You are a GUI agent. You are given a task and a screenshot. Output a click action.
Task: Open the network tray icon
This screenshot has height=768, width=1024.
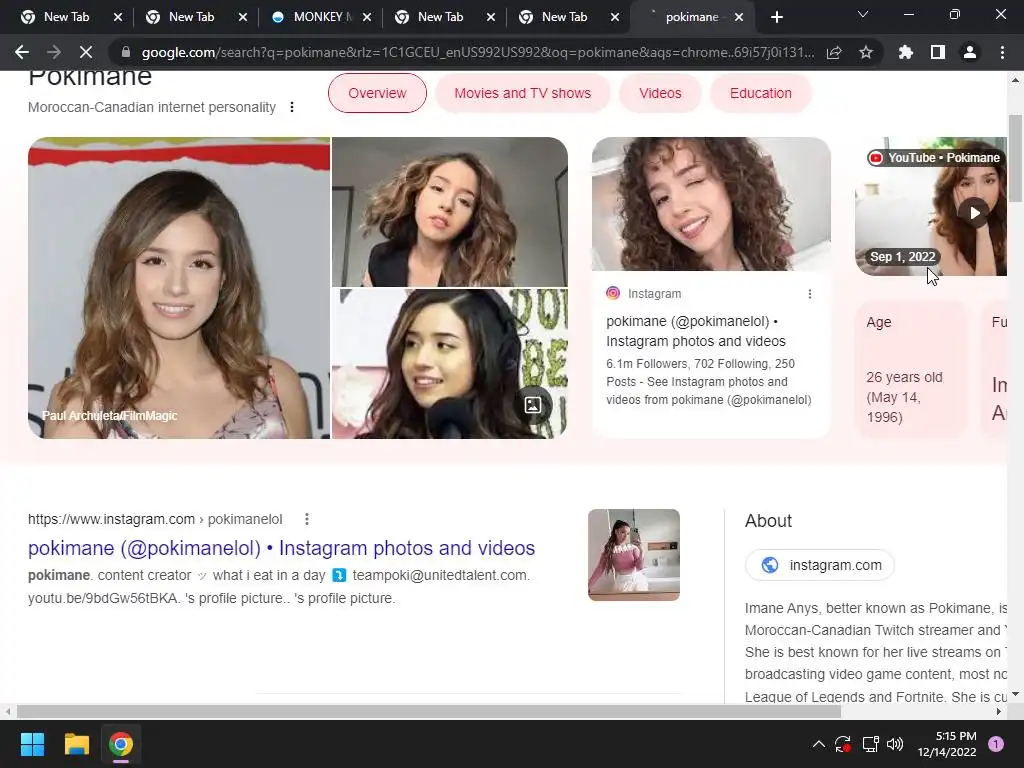pos(871,744)
